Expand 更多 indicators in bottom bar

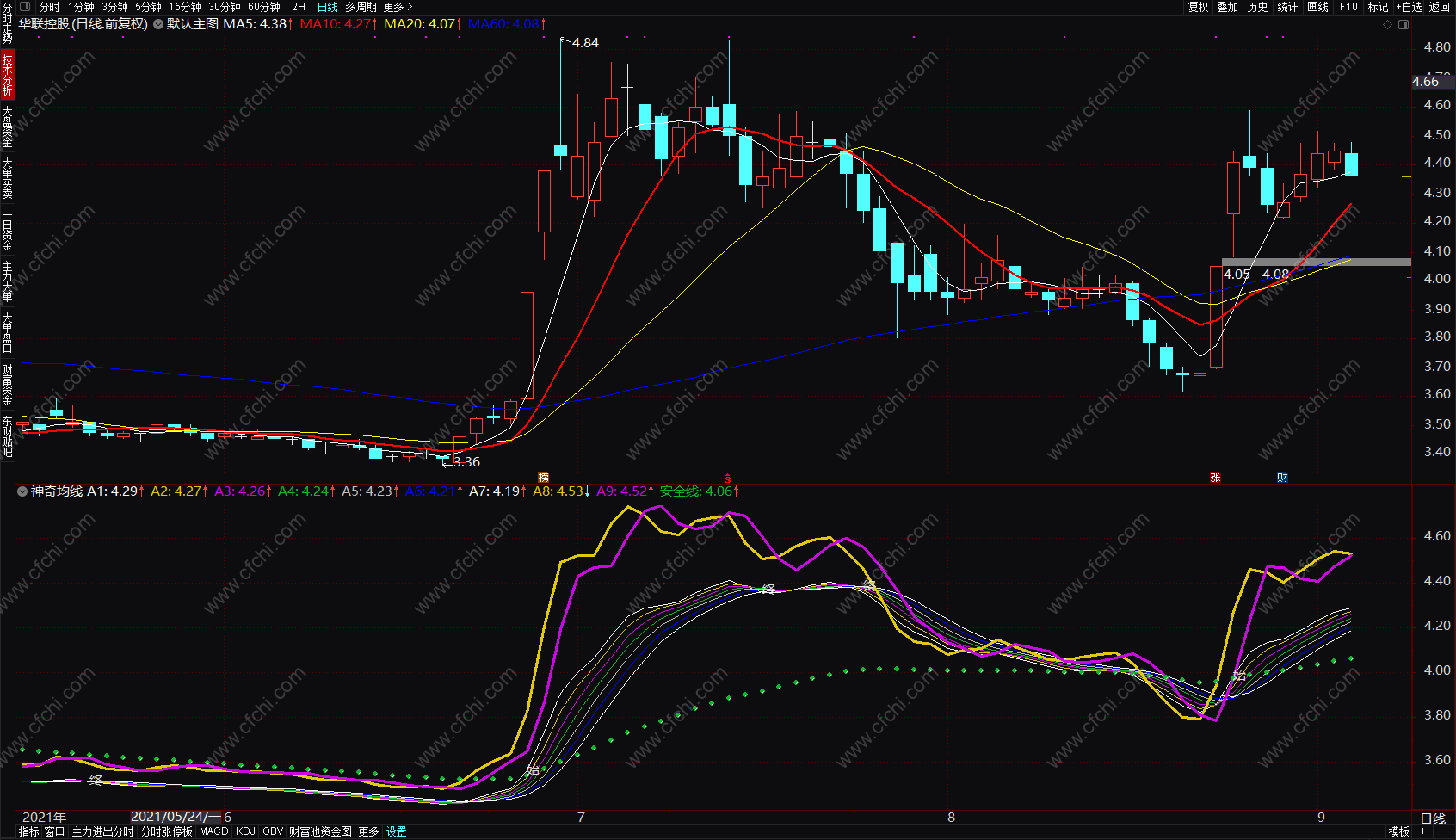pyautogui.click(x=368, y=831)
